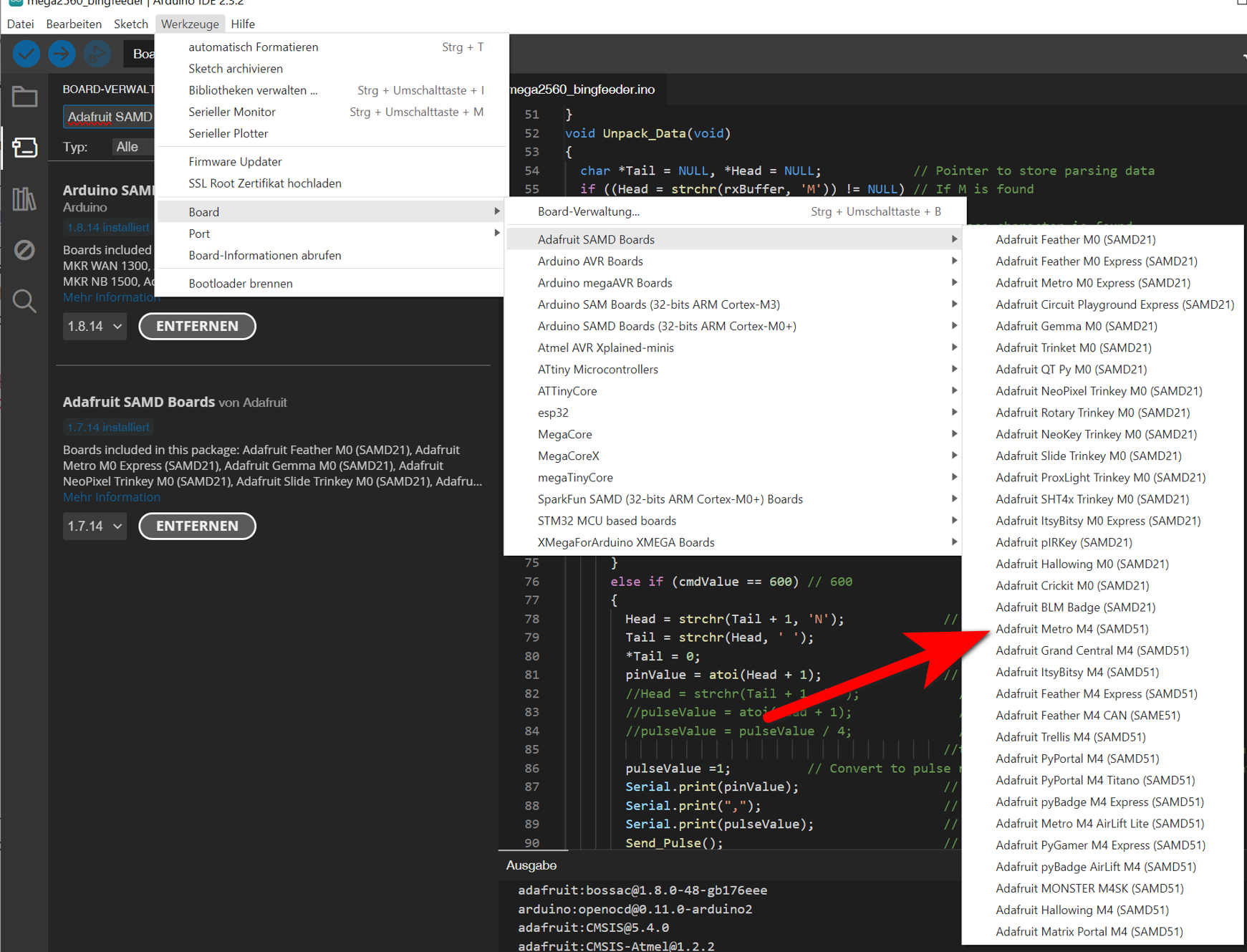
Task: Click the Adafruit SAMD search field
Action: click(110, 117)
